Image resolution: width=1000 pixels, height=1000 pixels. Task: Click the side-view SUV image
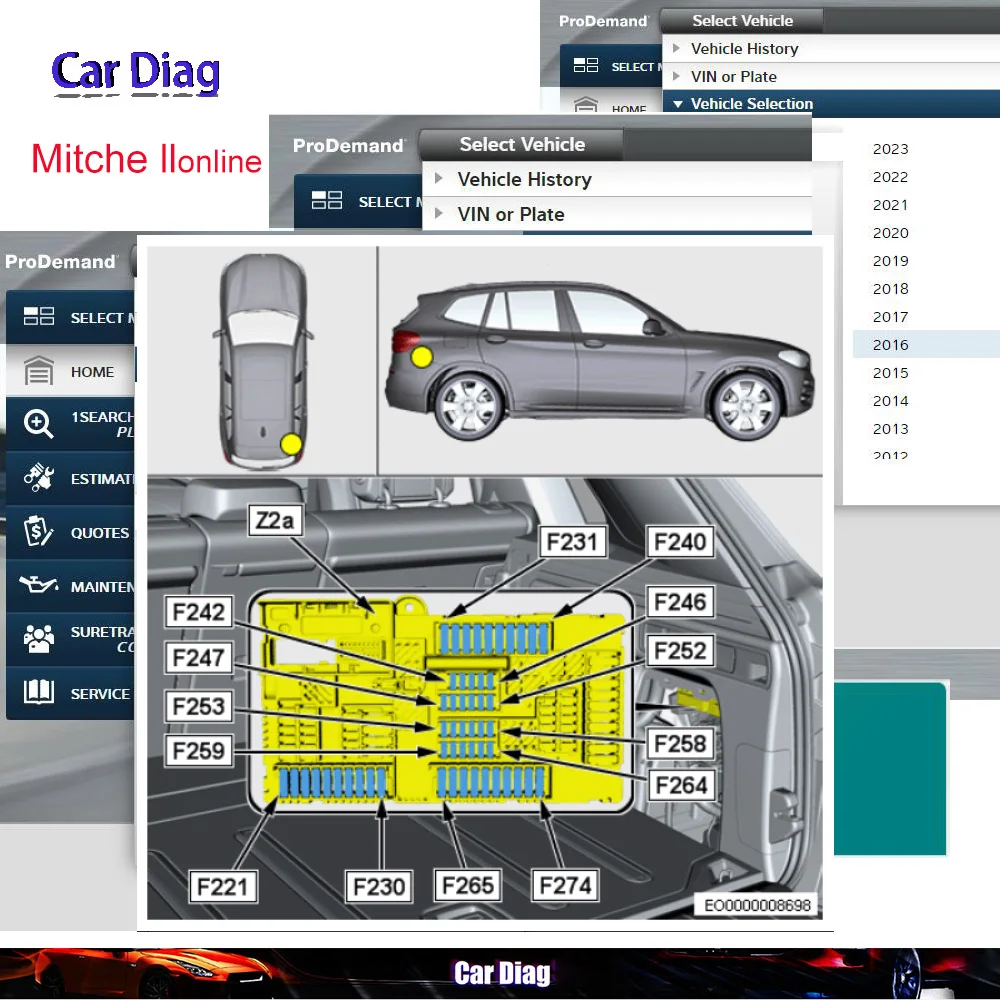click(599, 361)
